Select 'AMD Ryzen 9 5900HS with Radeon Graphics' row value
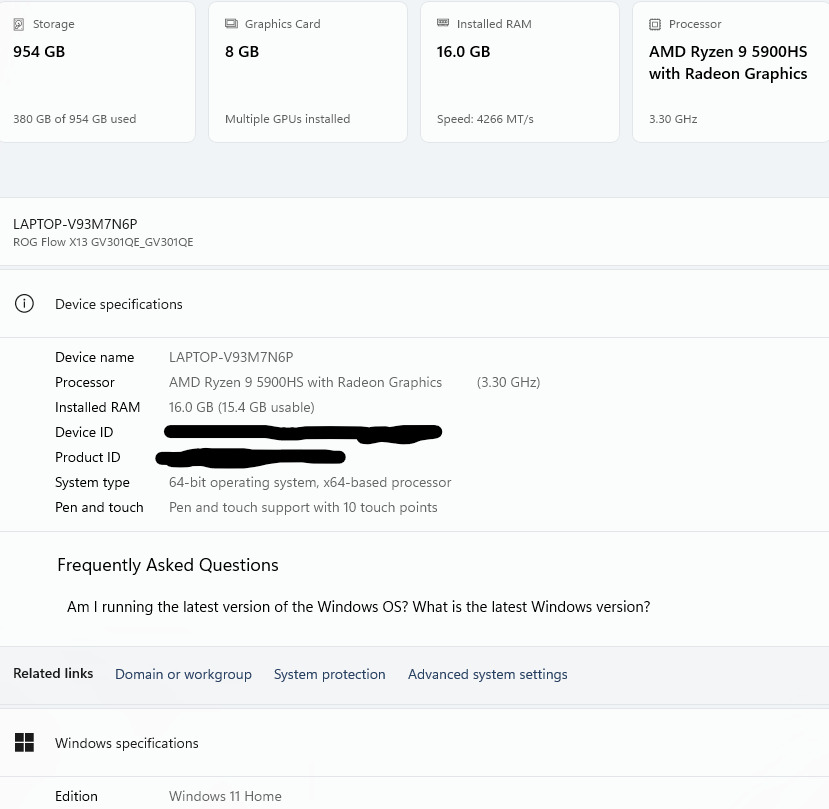 [x=305, y=382]
